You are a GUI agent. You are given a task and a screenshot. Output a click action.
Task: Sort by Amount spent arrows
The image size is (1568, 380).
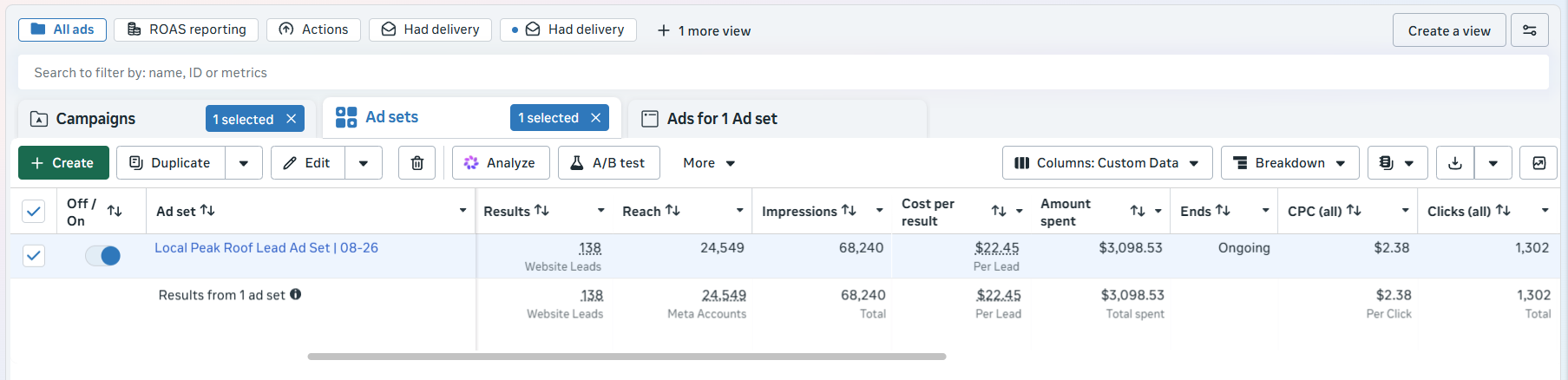tap(1138, 212)
